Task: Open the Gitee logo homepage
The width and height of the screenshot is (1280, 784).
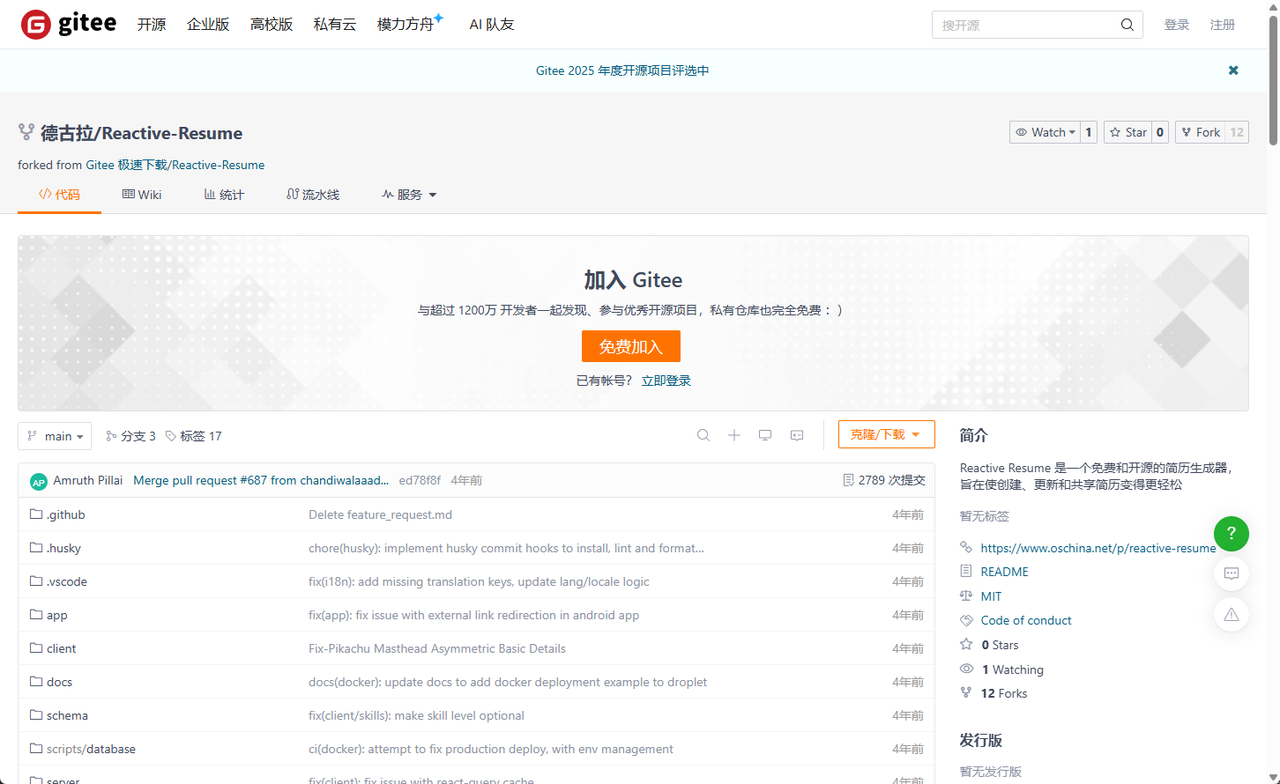Action: (x=68, y=24)
